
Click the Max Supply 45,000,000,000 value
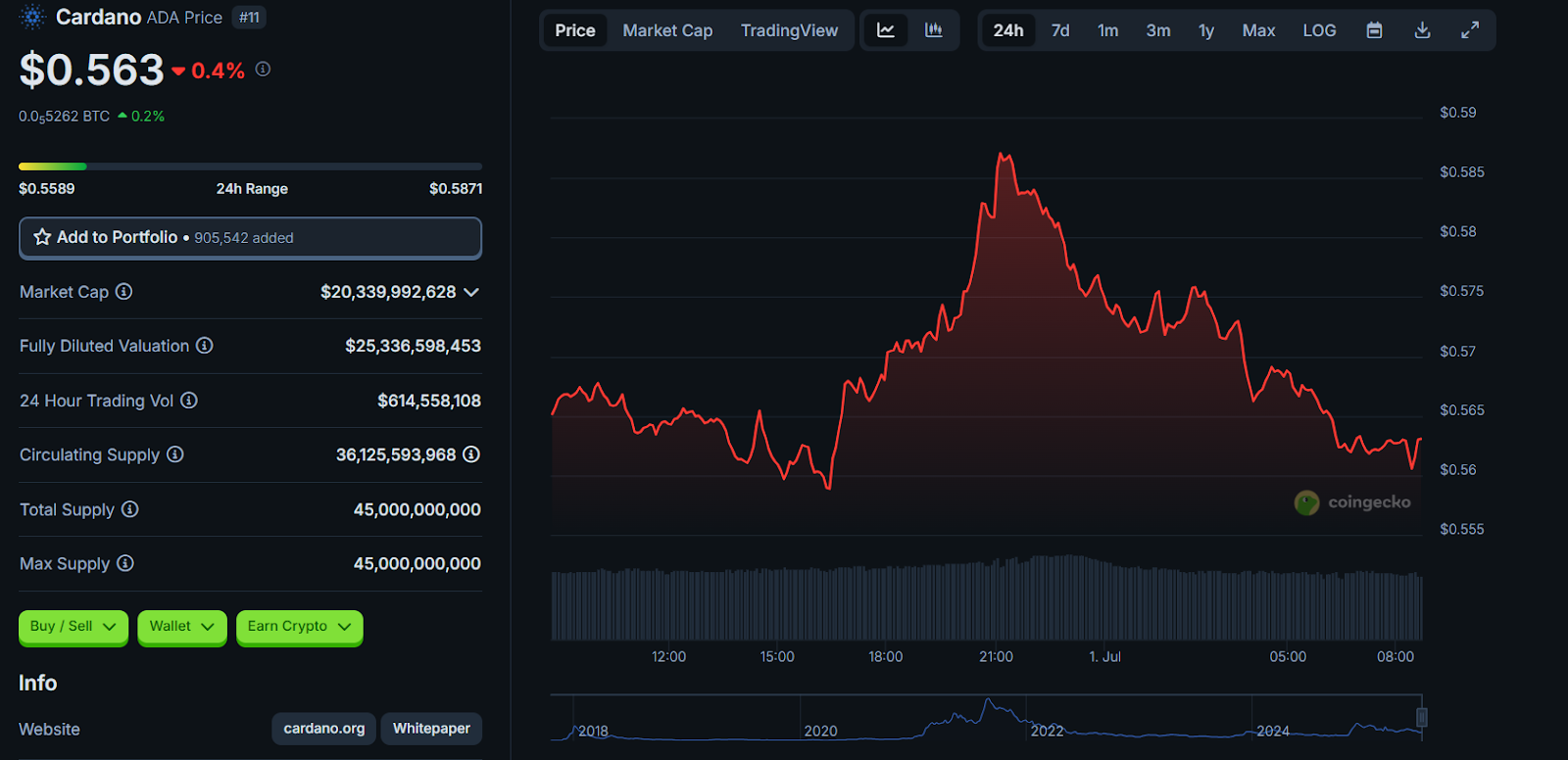coord(417,563)
